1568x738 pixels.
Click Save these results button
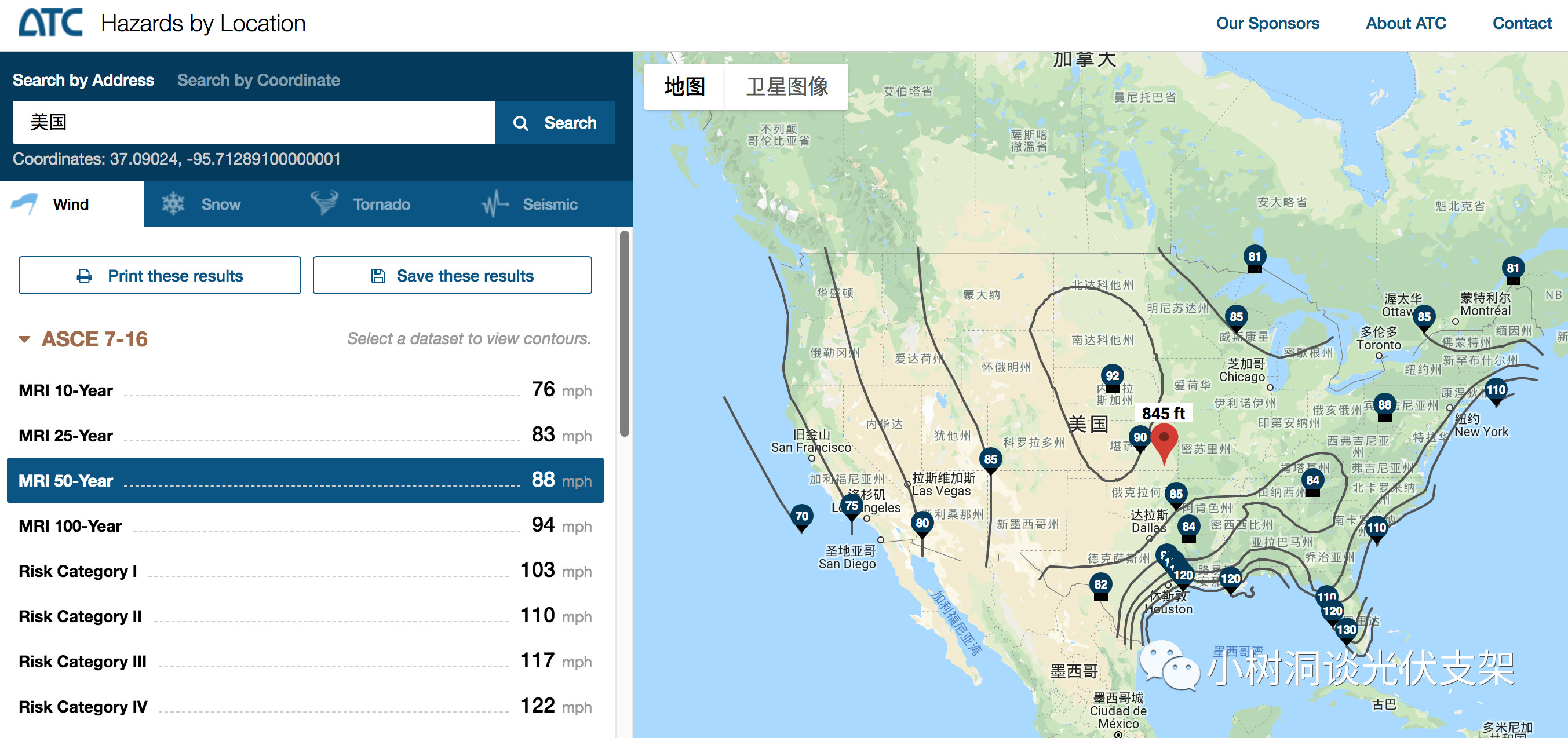(x=452, y=276)
